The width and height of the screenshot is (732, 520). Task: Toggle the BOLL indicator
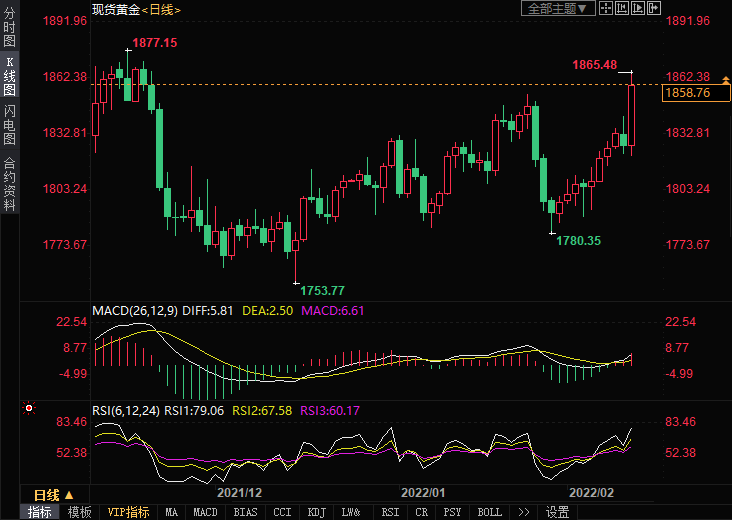pos(489,512)
